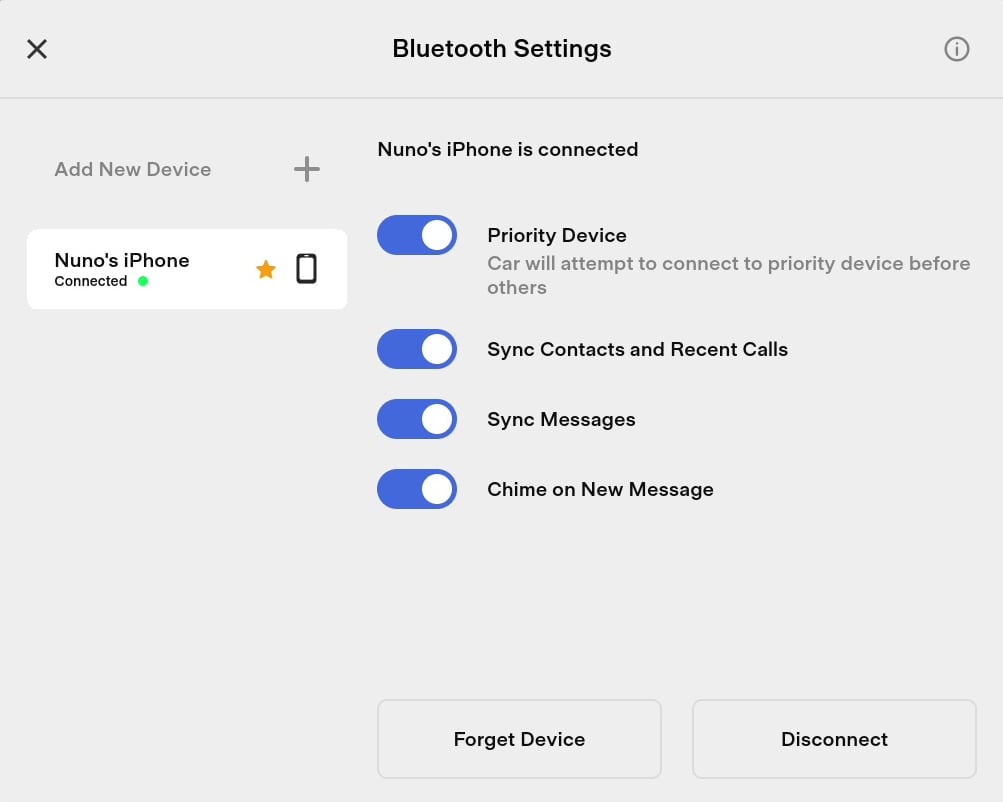
Task: Click the orange priority star icon
Action: [266, 269]
